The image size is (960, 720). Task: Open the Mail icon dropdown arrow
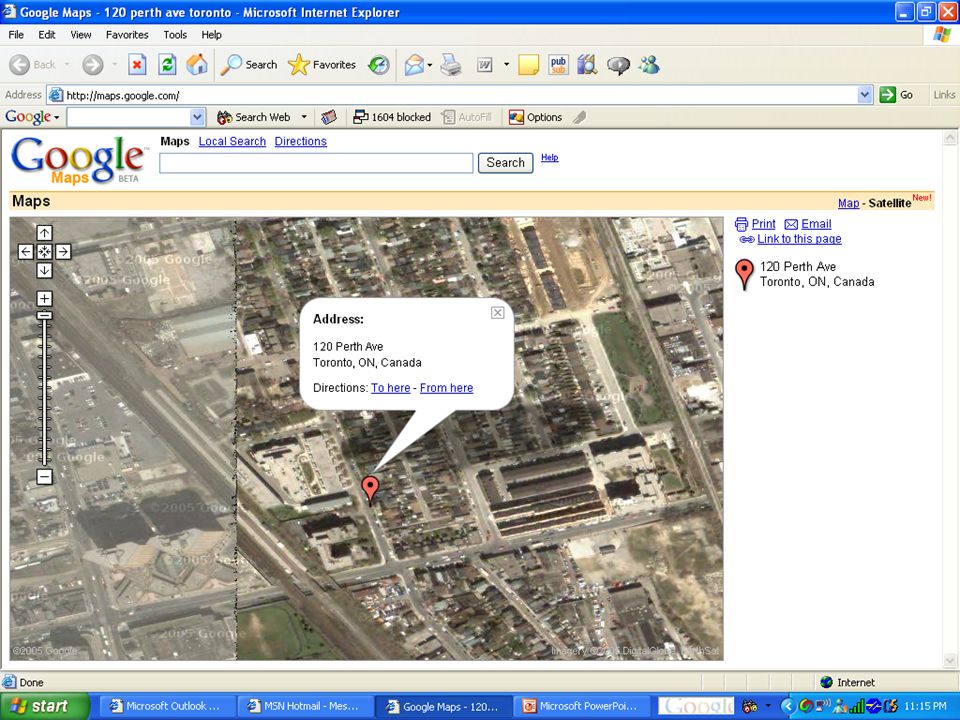tap(430, 65)
